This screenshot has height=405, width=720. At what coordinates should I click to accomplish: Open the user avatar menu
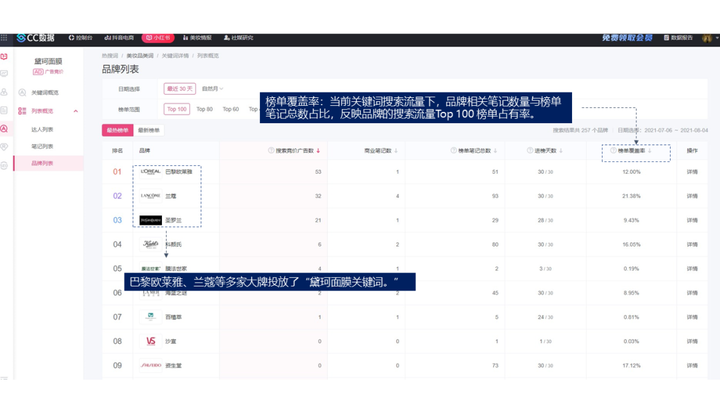707,38
